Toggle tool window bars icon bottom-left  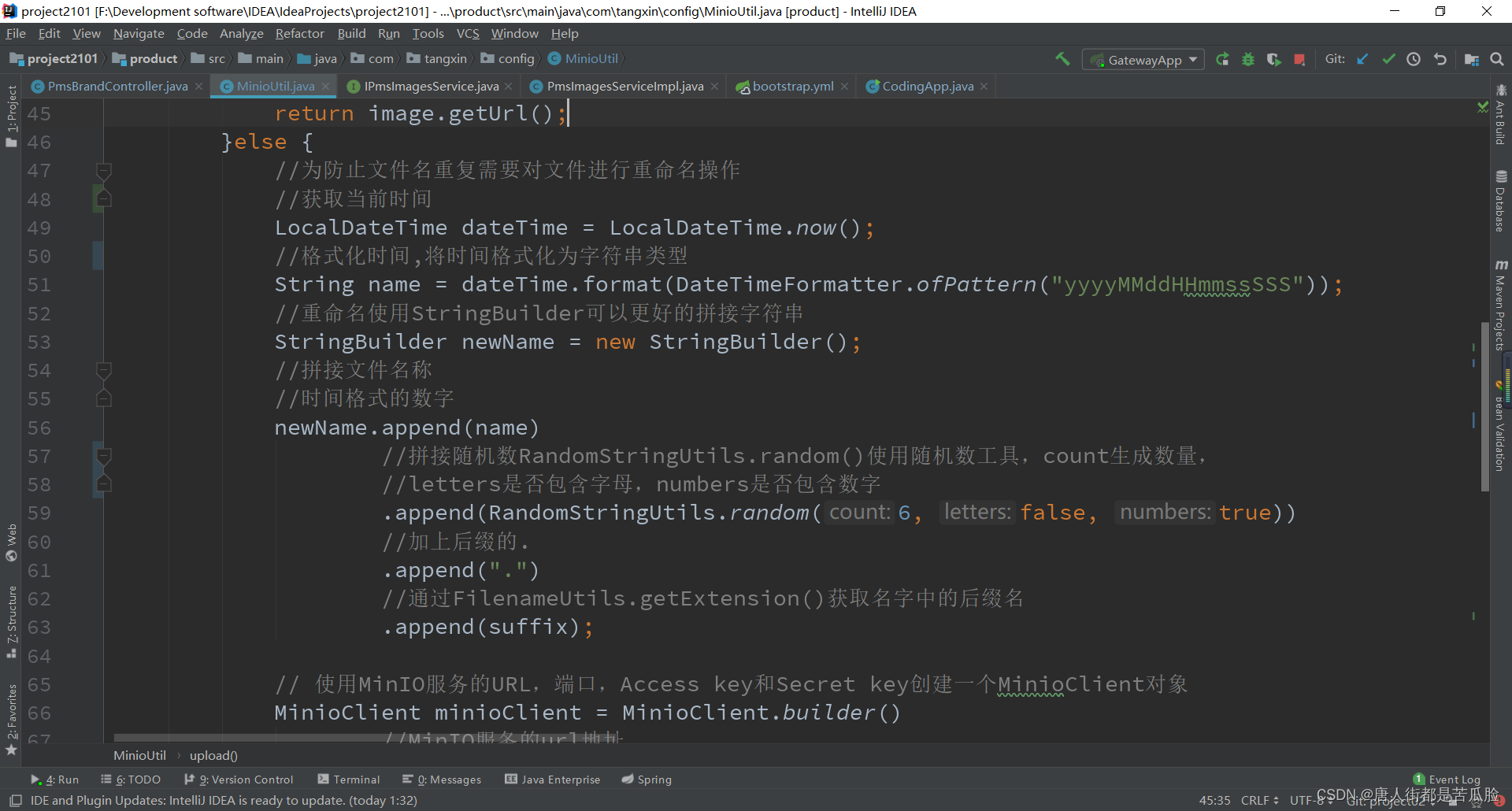pos(15,801)
